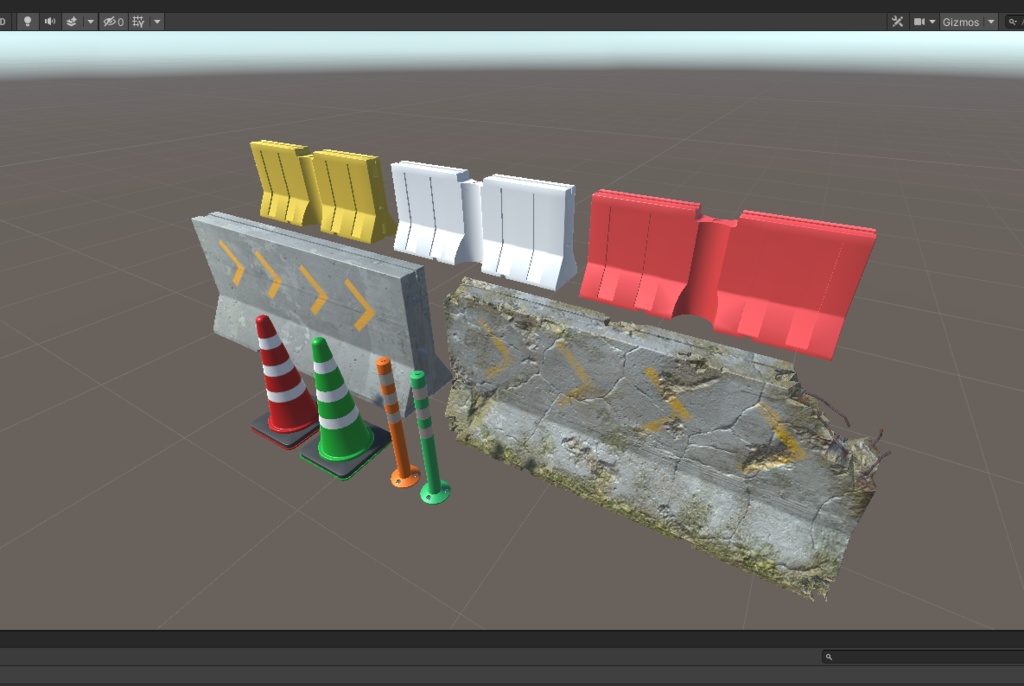Open the camera settings dropdown arrow
The height and width of the screenshot is (686, 1024).
click(x=932, y=21)
